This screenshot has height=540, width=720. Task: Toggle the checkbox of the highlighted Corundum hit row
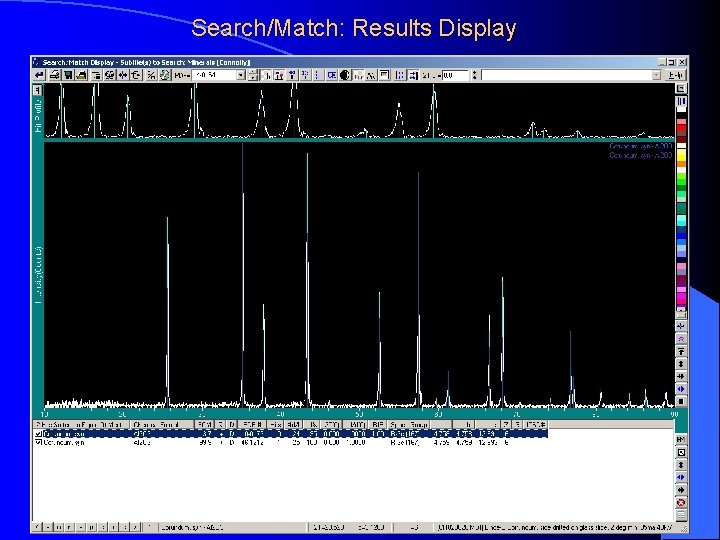(38, 434)
